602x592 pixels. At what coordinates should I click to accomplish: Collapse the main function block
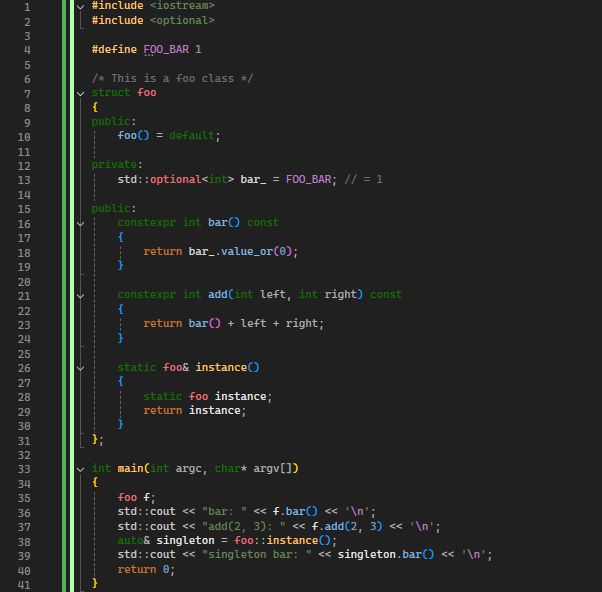pos(81,469)
